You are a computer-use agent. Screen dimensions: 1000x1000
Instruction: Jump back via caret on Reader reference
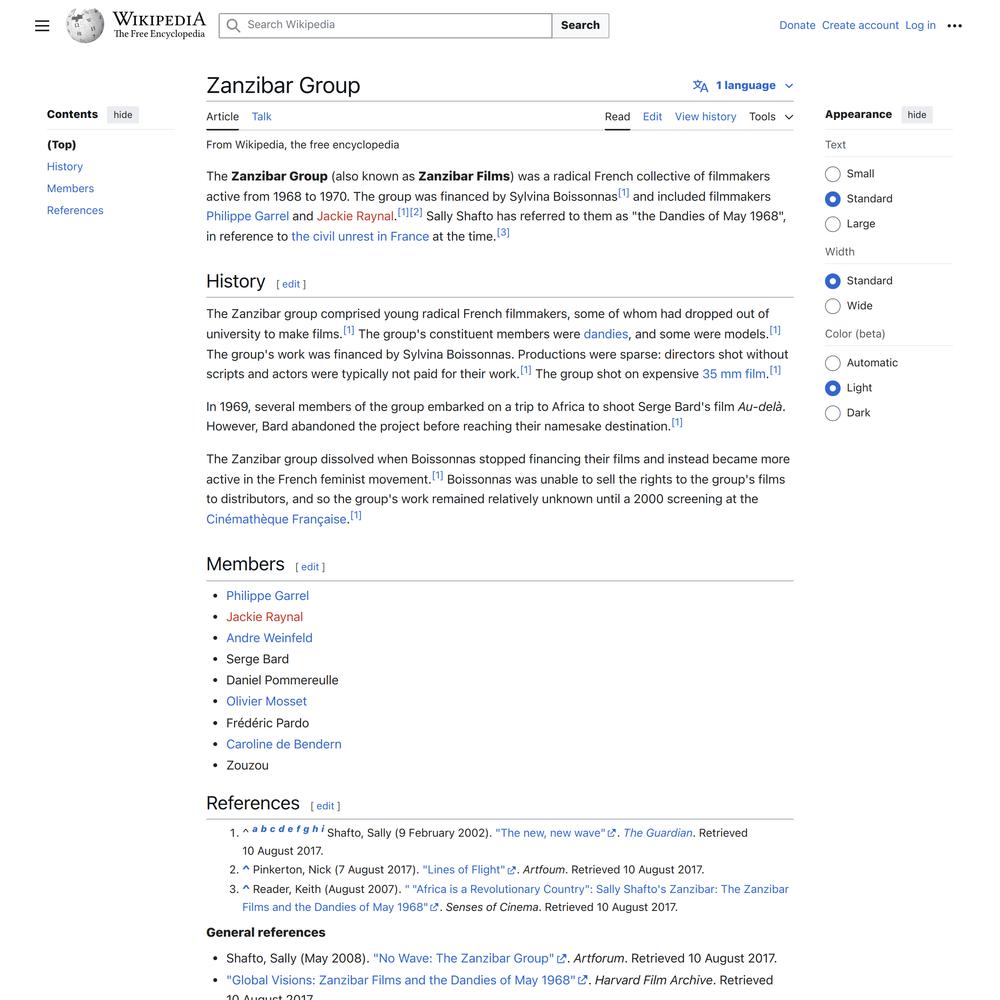[246, 888]
